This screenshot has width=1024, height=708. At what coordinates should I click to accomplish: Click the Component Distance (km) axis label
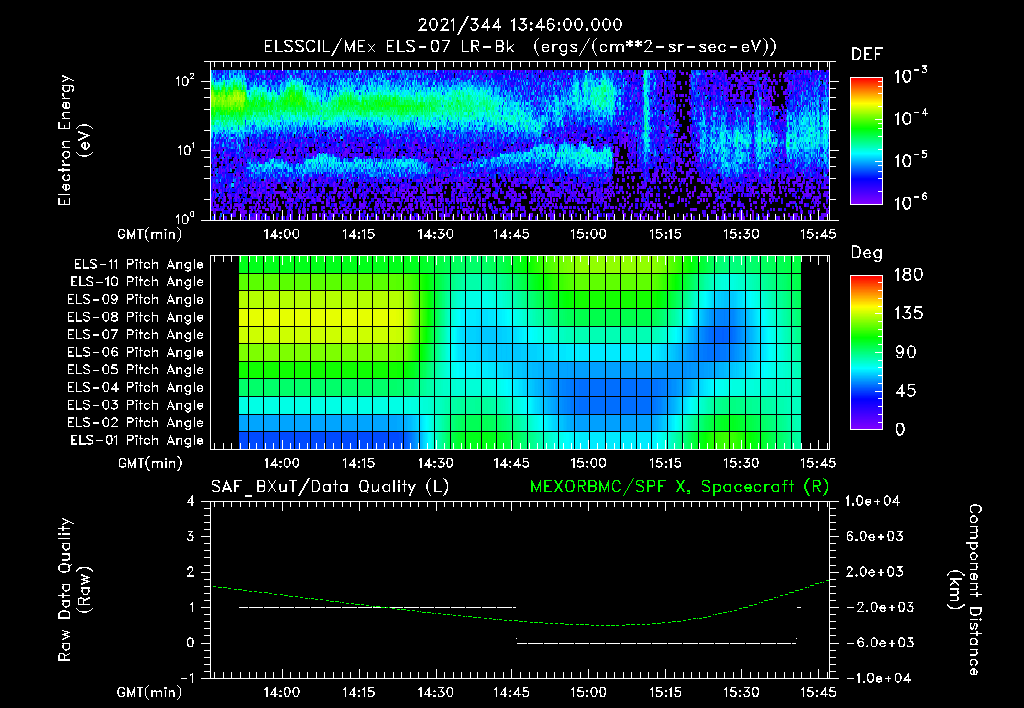coord(965,590)
